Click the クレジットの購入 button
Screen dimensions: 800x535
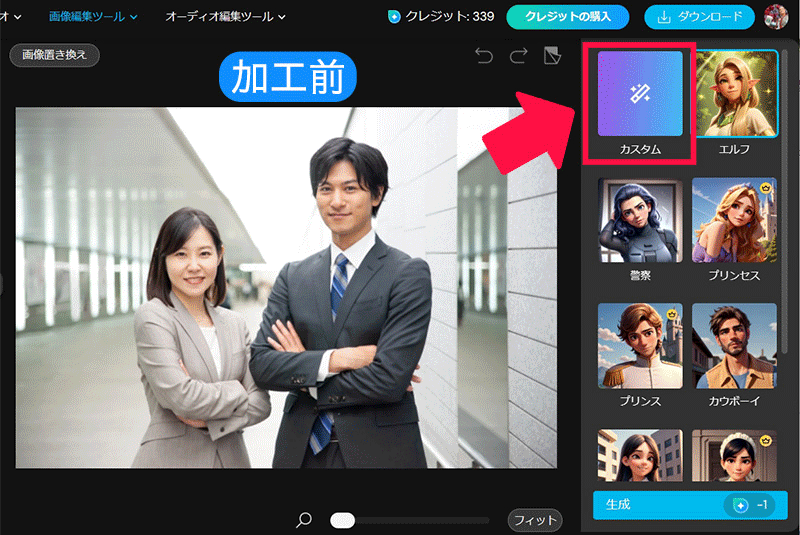click(x=567, y=17)
